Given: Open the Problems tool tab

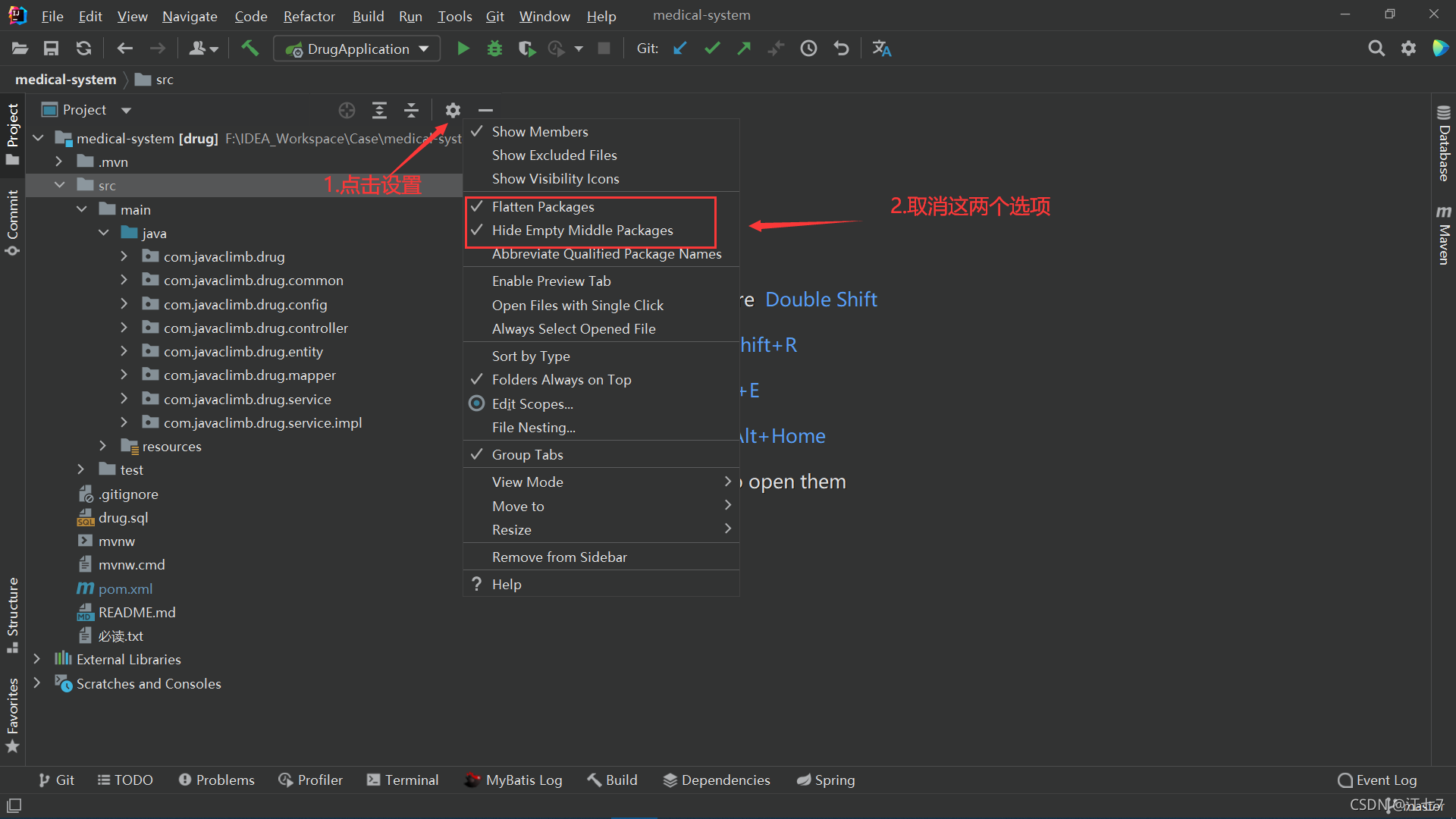Looking at the screenshot, I should tap(217, 780).
